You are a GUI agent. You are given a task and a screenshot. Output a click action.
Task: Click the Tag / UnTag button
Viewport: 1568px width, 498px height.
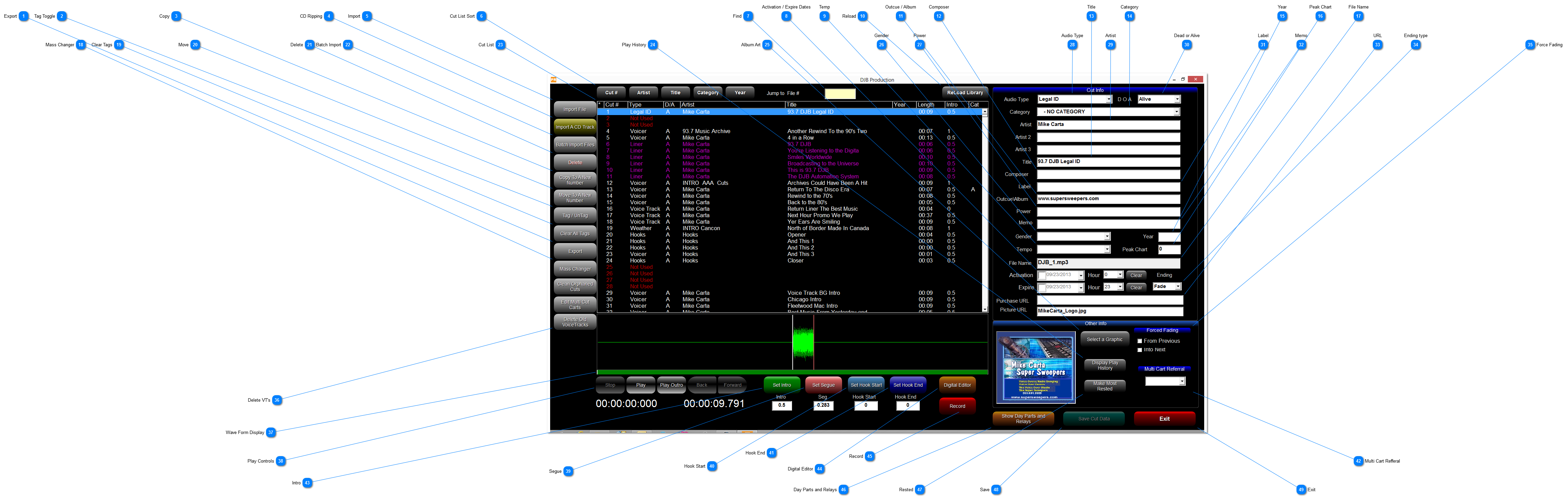[x=575, y=215]
